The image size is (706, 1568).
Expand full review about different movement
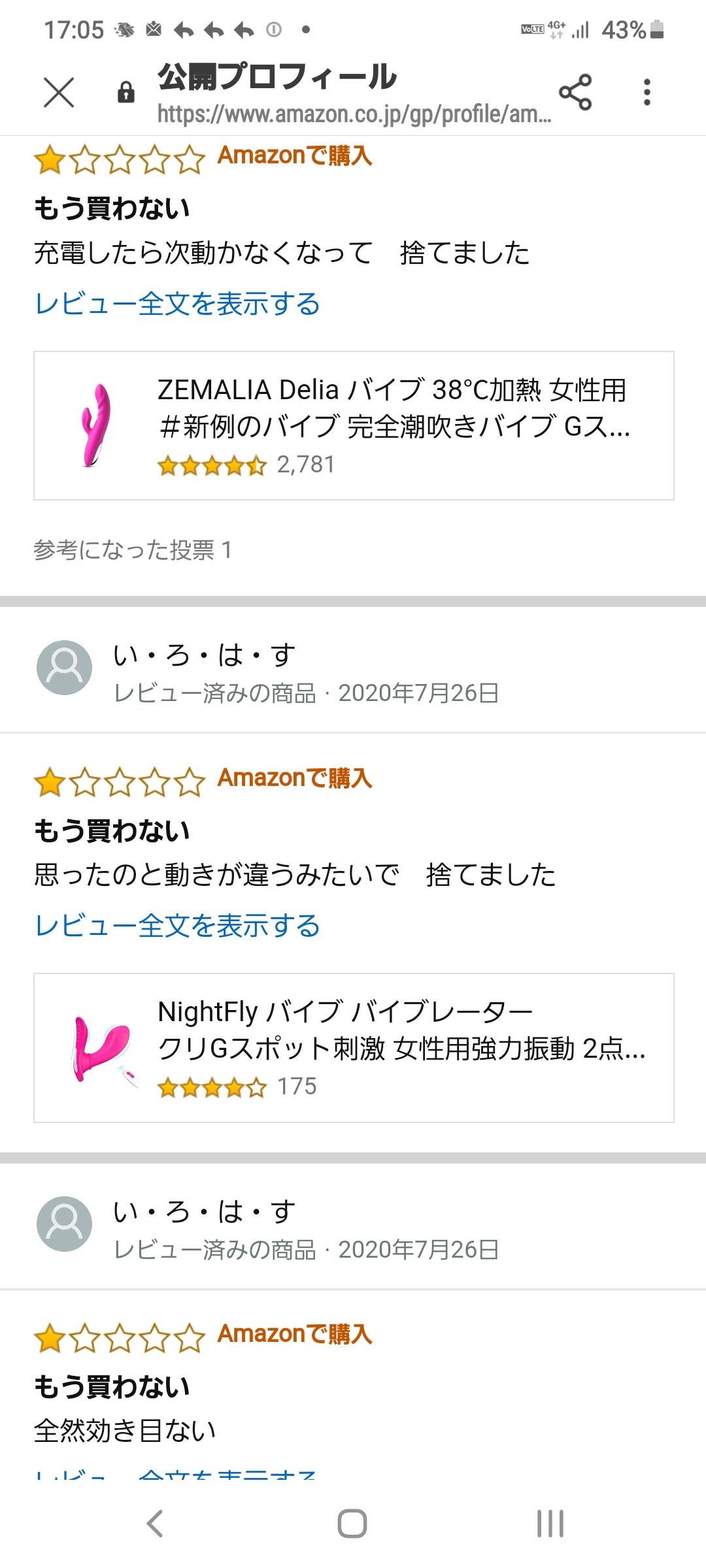click(x=177, y=926)
